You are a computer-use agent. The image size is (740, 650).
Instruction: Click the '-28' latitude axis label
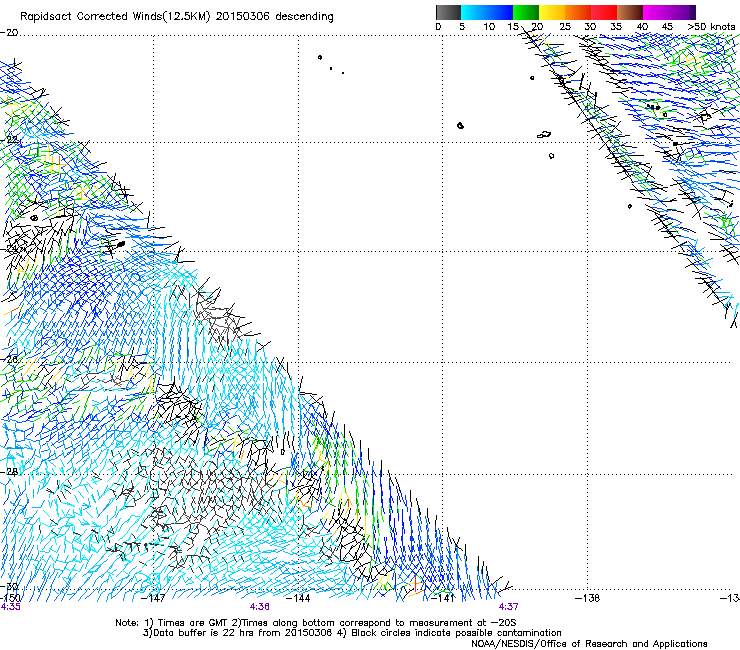point(9,471)
